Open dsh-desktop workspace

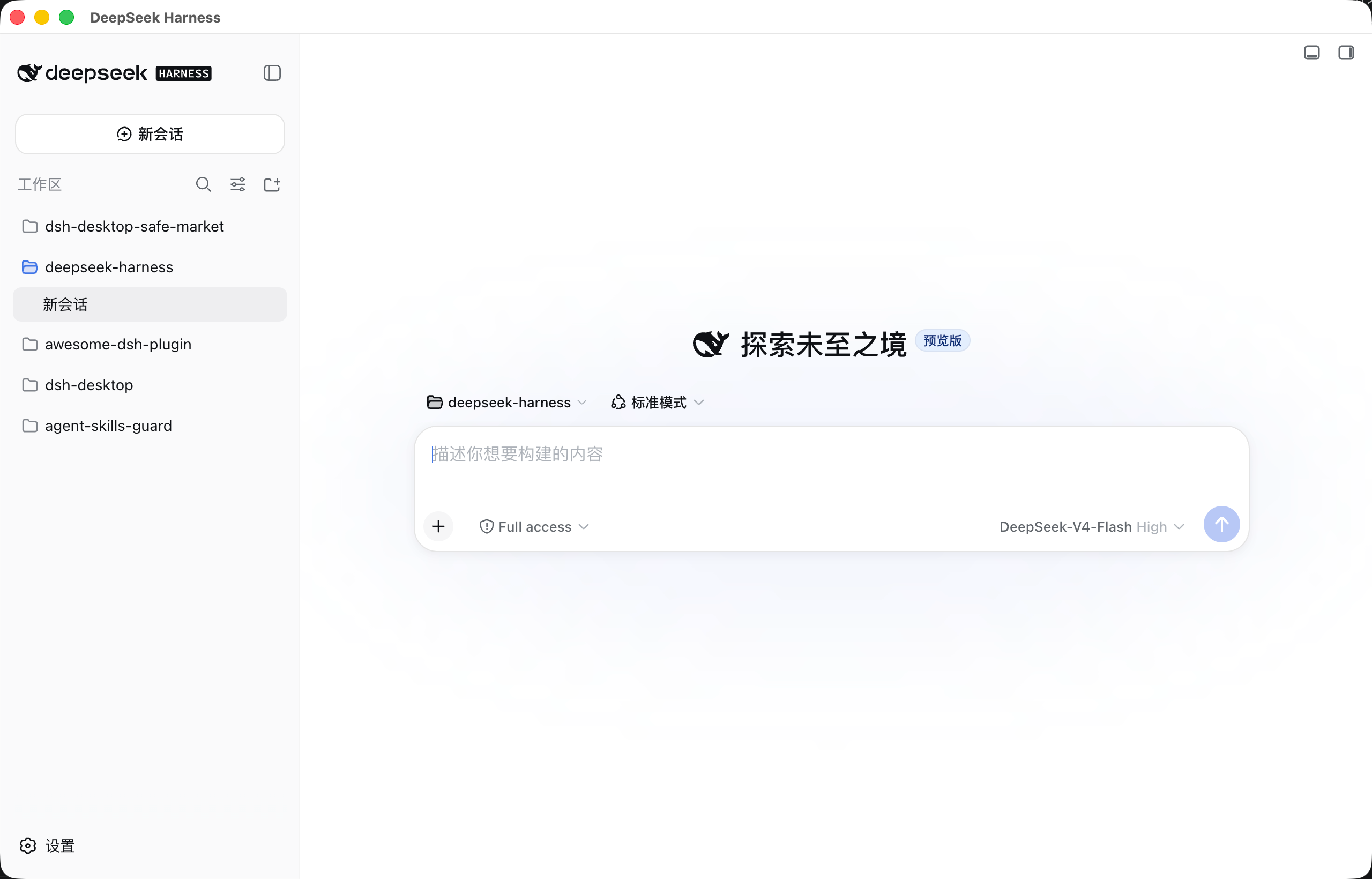tap(150, 385)
